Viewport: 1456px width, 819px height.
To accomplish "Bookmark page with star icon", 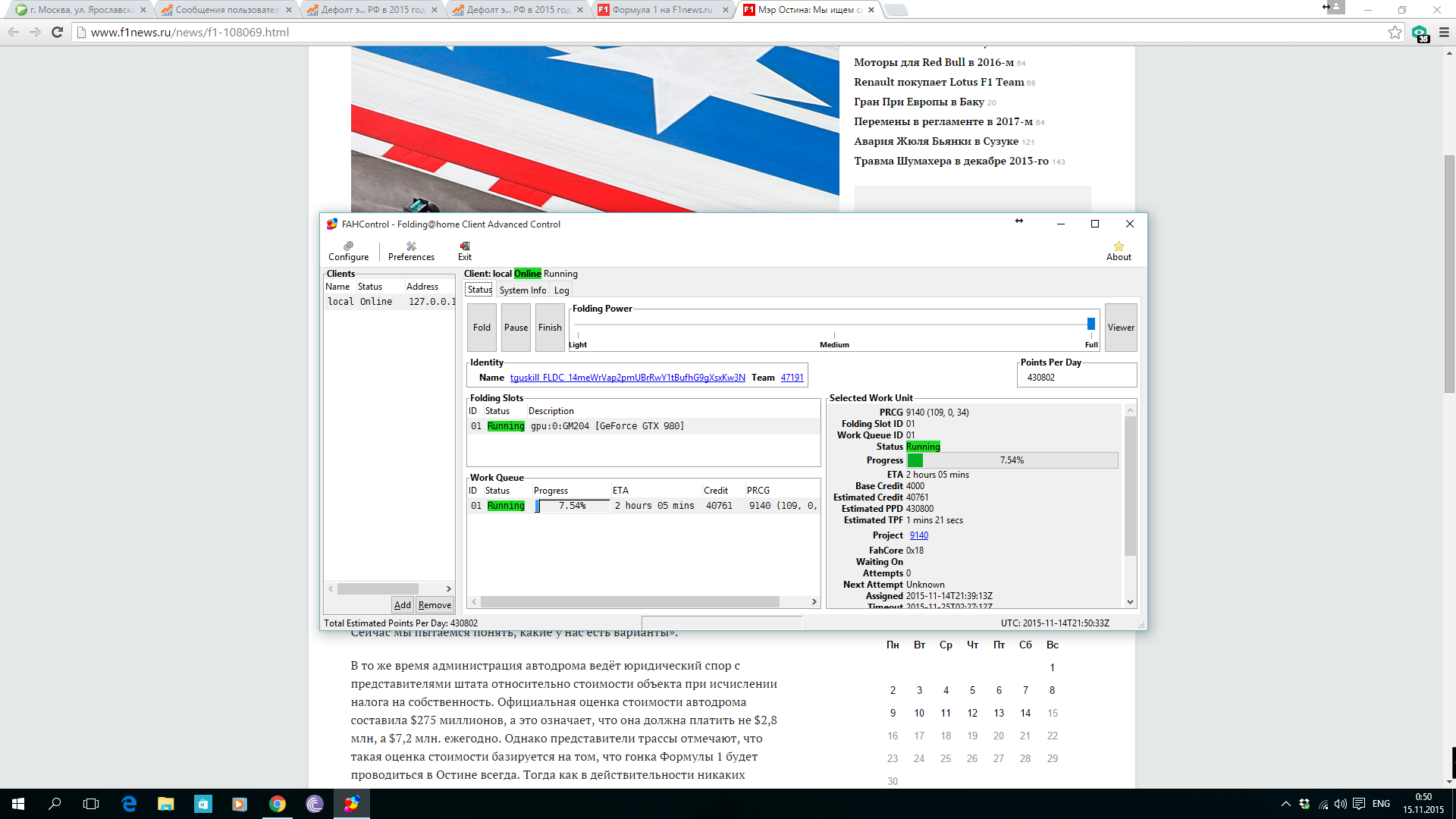I will pos(1395,32).
